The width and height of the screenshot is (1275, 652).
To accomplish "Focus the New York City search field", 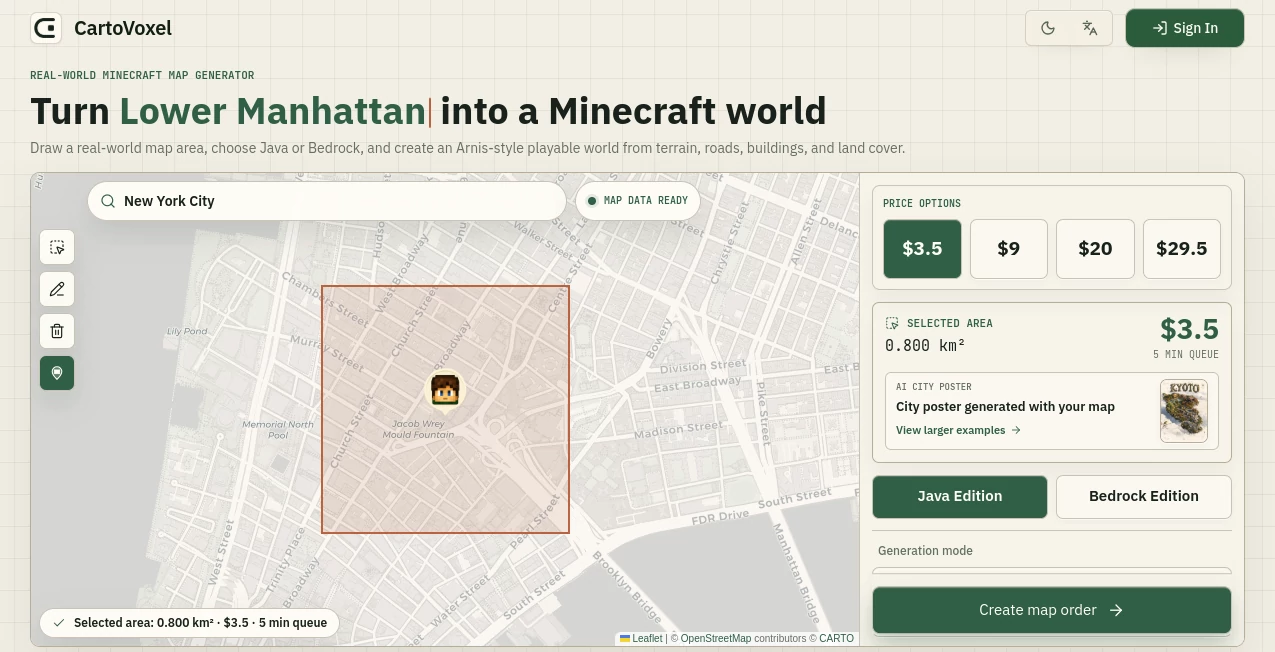I will [327, 201].
